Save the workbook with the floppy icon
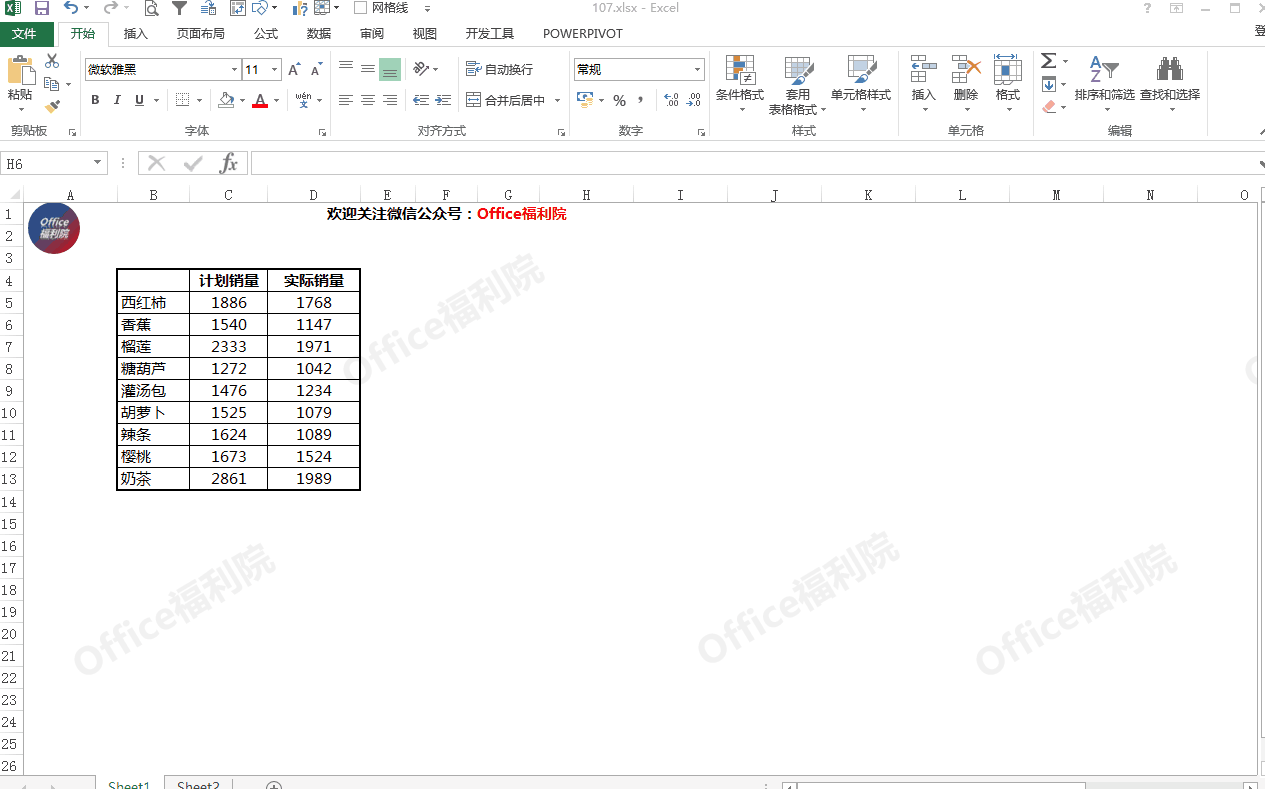 (x=42, y=8)
